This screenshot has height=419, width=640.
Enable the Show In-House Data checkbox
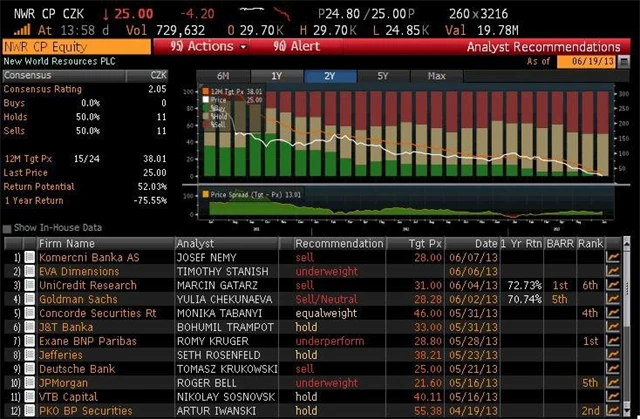[8, 229]
